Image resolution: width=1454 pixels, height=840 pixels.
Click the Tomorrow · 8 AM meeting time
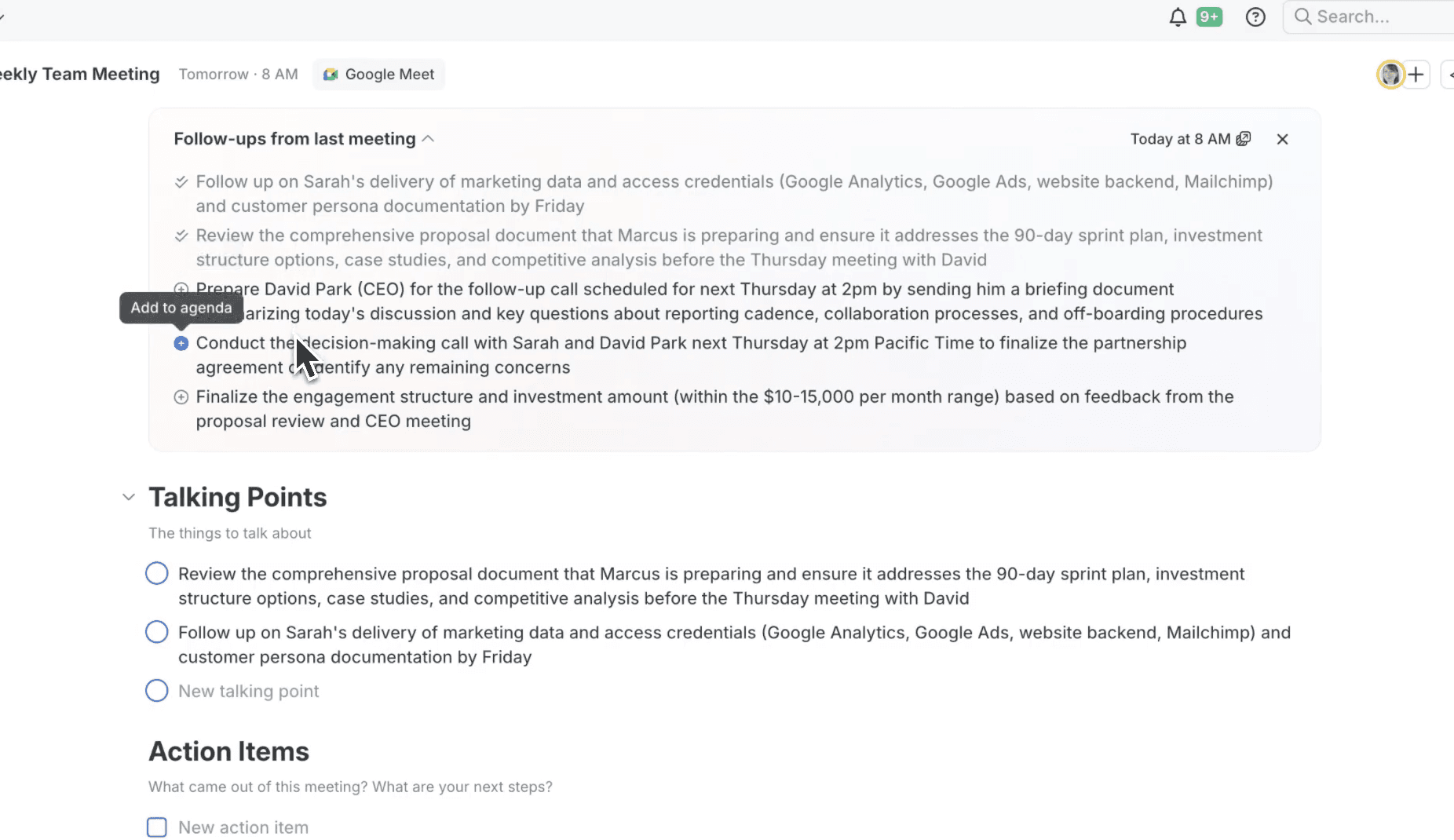tap(239, 74)
